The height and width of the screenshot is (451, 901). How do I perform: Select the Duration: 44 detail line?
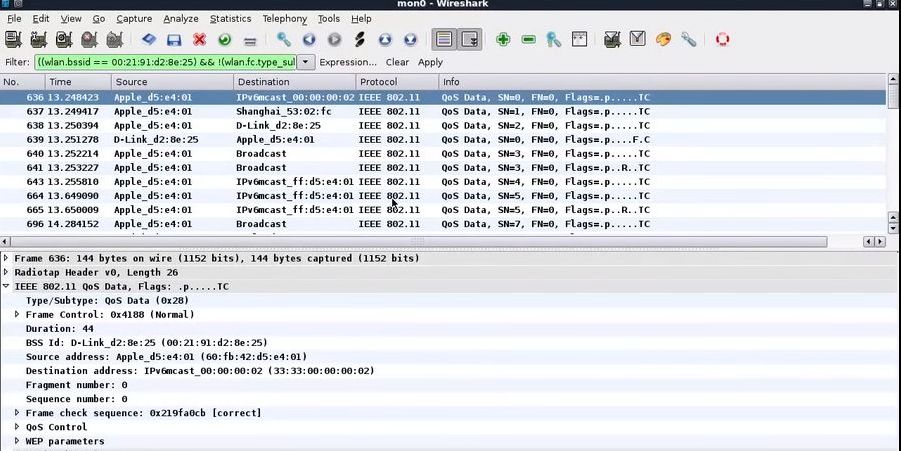[x=60, y=329]
